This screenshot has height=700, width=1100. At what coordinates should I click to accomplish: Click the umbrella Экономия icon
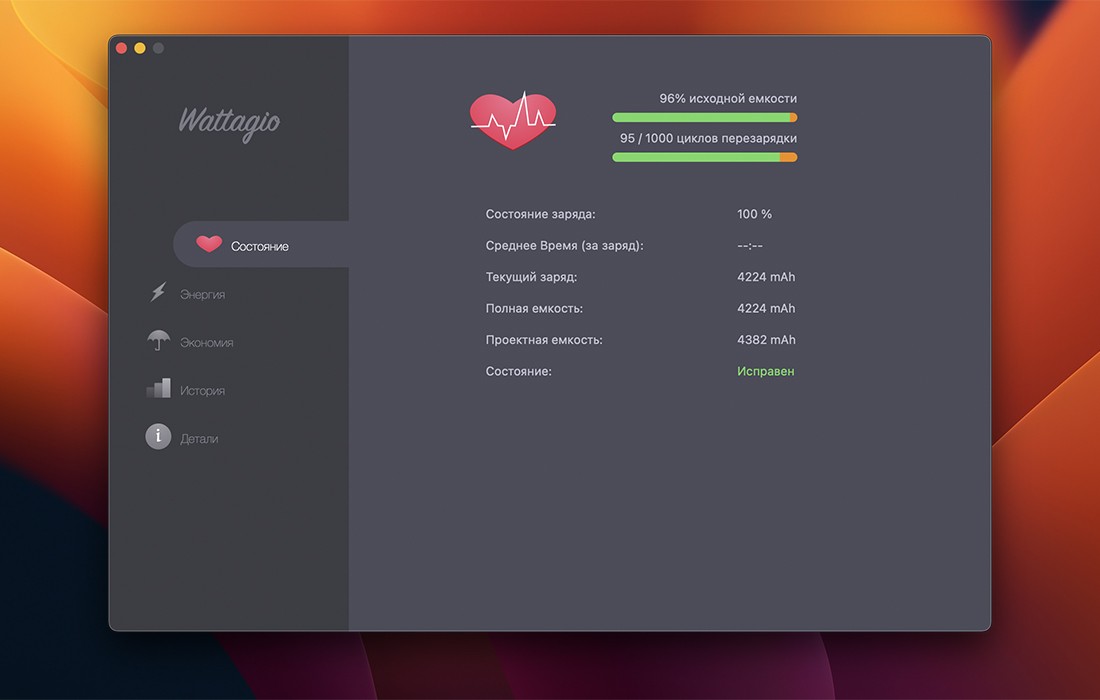click(158, 341)
